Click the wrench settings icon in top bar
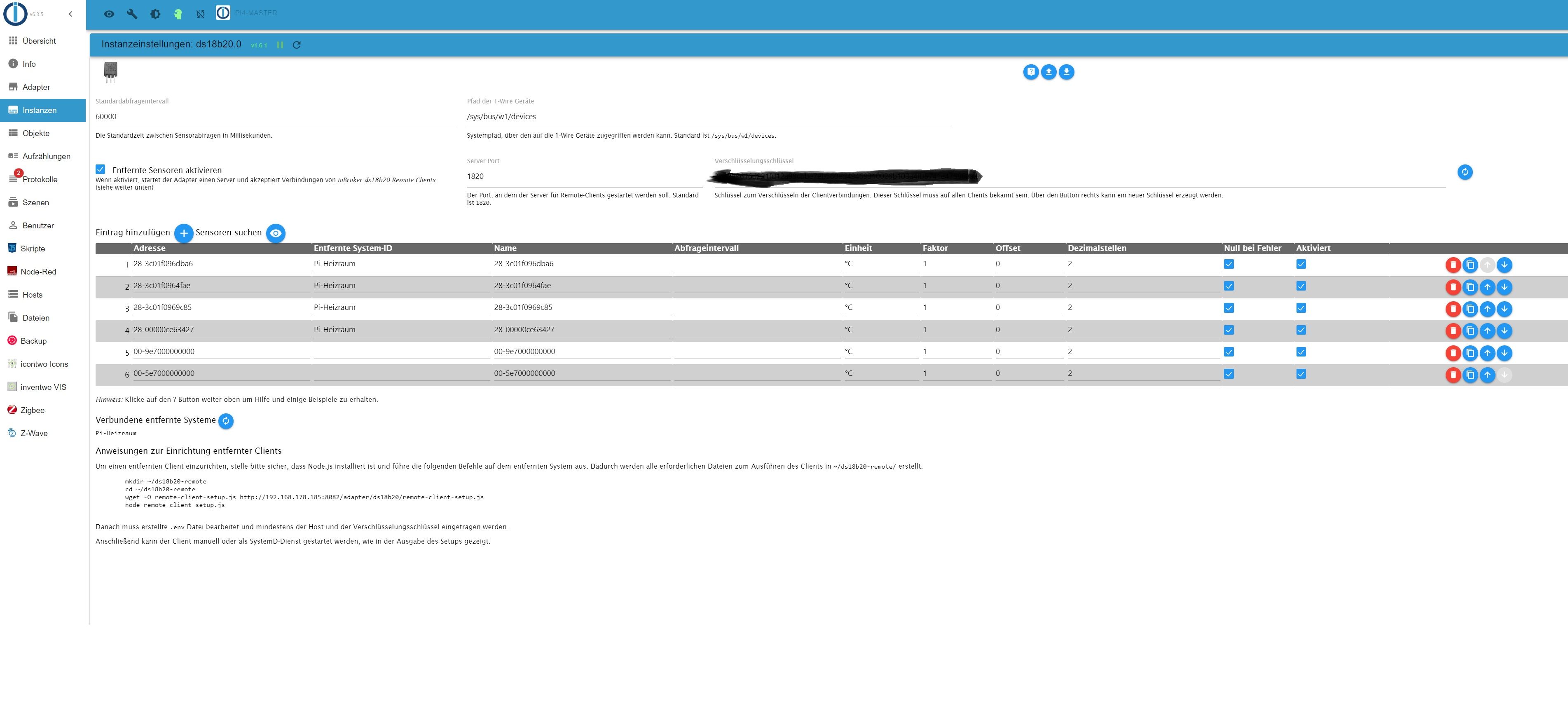 pos(132,14)
